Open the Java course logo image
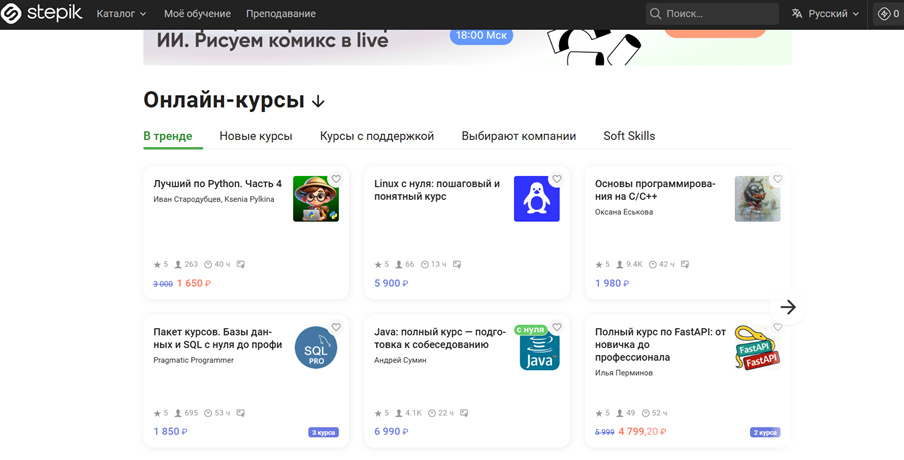This screenshot has width=904, height=460. click(x=540, y=352)
